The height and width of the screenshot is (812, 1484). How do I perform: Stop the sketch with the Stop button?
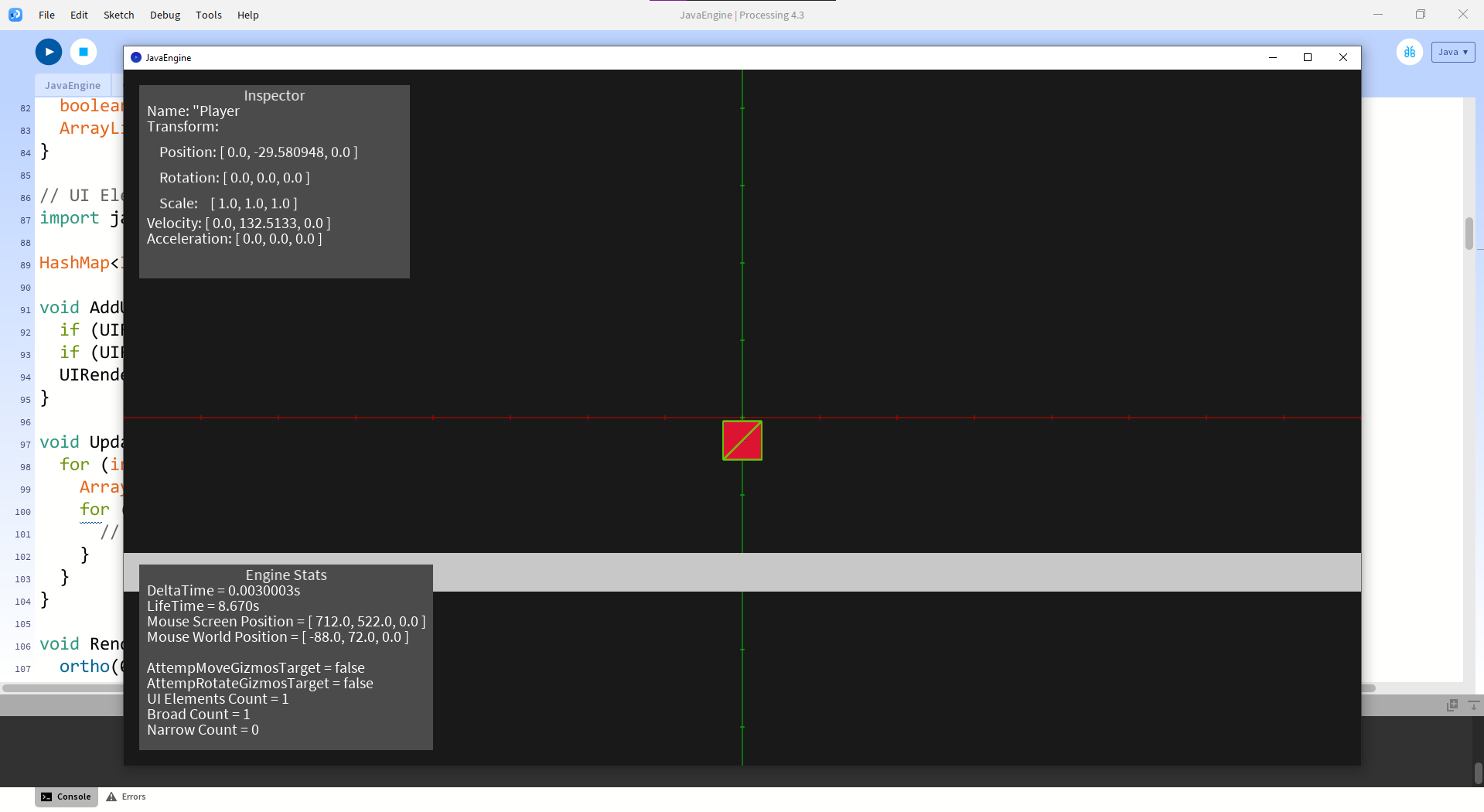(x=83, y=52)
